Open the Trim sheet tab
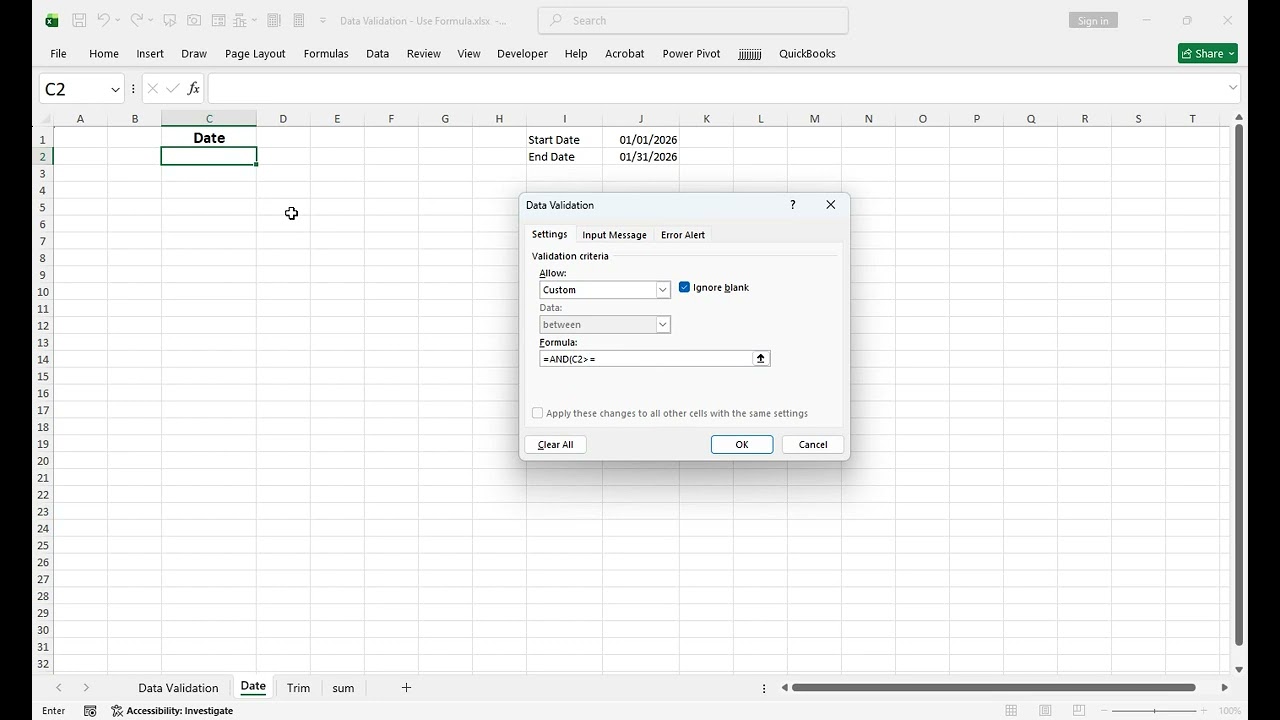 [298, 688]
